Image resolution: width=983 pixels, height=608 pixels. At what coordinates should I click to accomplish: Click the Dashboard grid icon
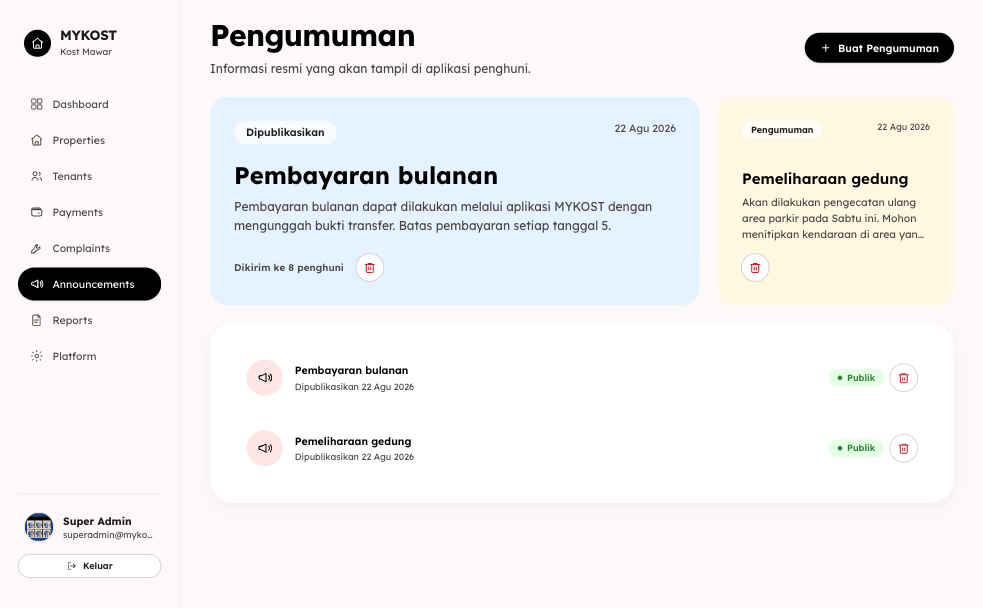point(37,104)
